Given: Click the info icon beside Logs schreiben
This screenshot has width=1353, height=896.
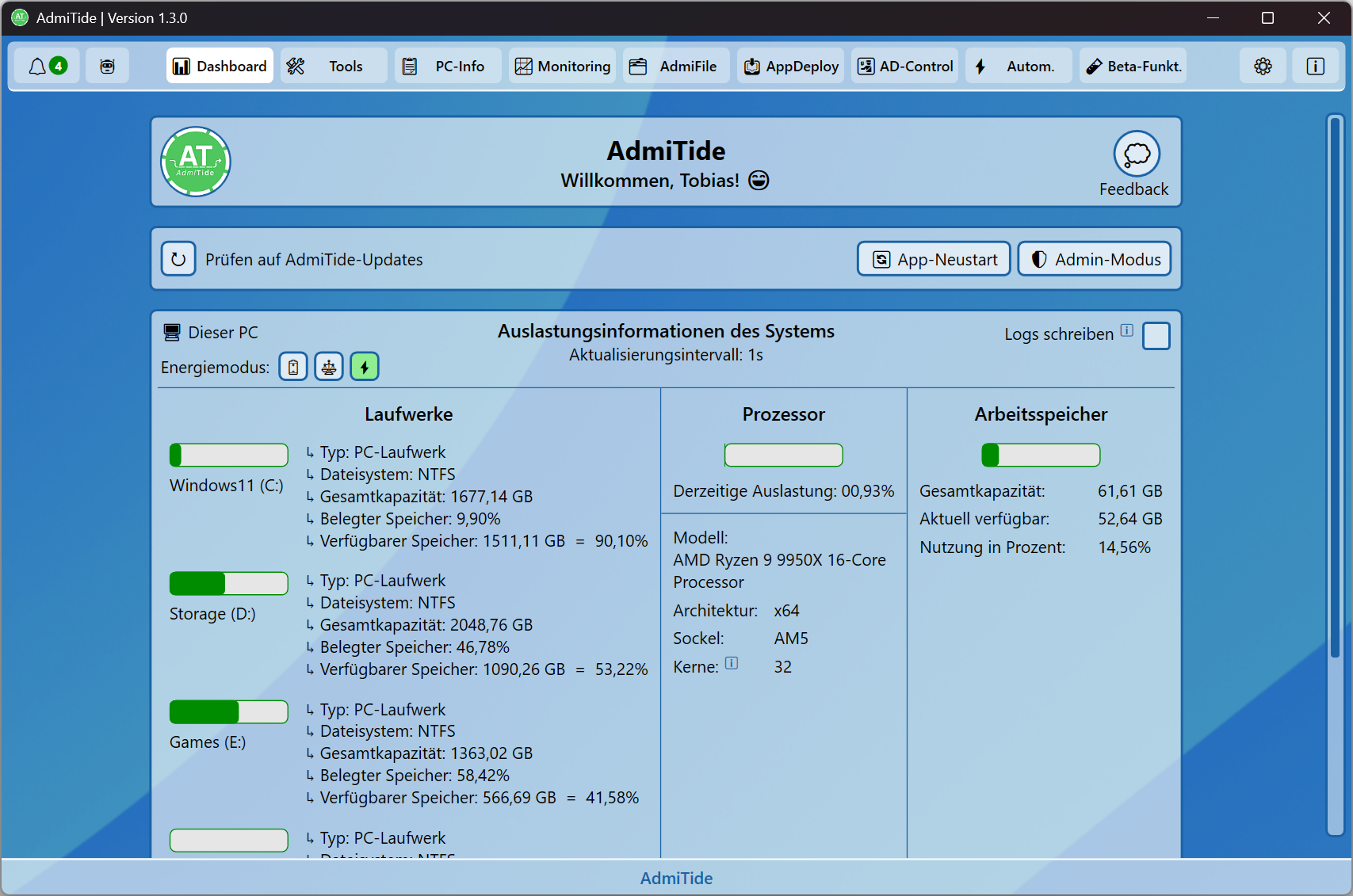Looking at the screenshot, I should coord(1126,330).
